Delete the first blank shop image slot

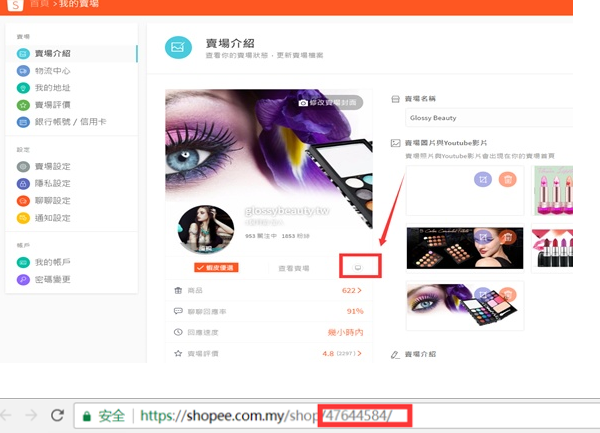508,179
